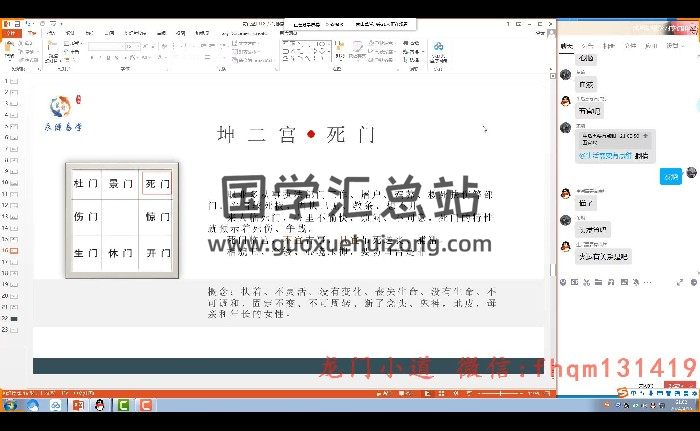Image resolution: width=700 pixels, height=431 pixels.
Task: Toggle italic formatting in the font group
Action: tap(100, 58)
